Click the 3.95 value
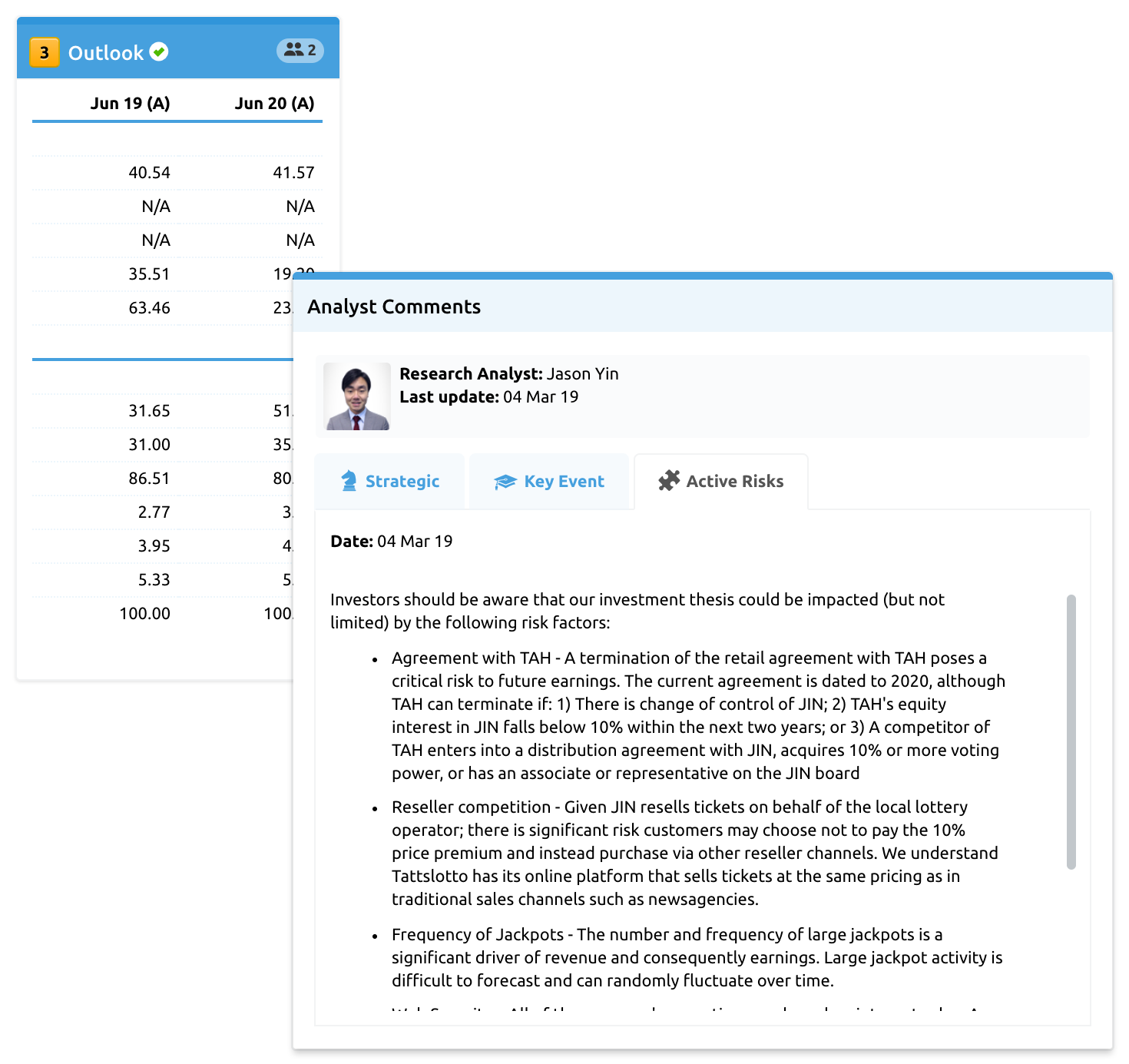1129x1064 pixels. [x=154, y=545]
